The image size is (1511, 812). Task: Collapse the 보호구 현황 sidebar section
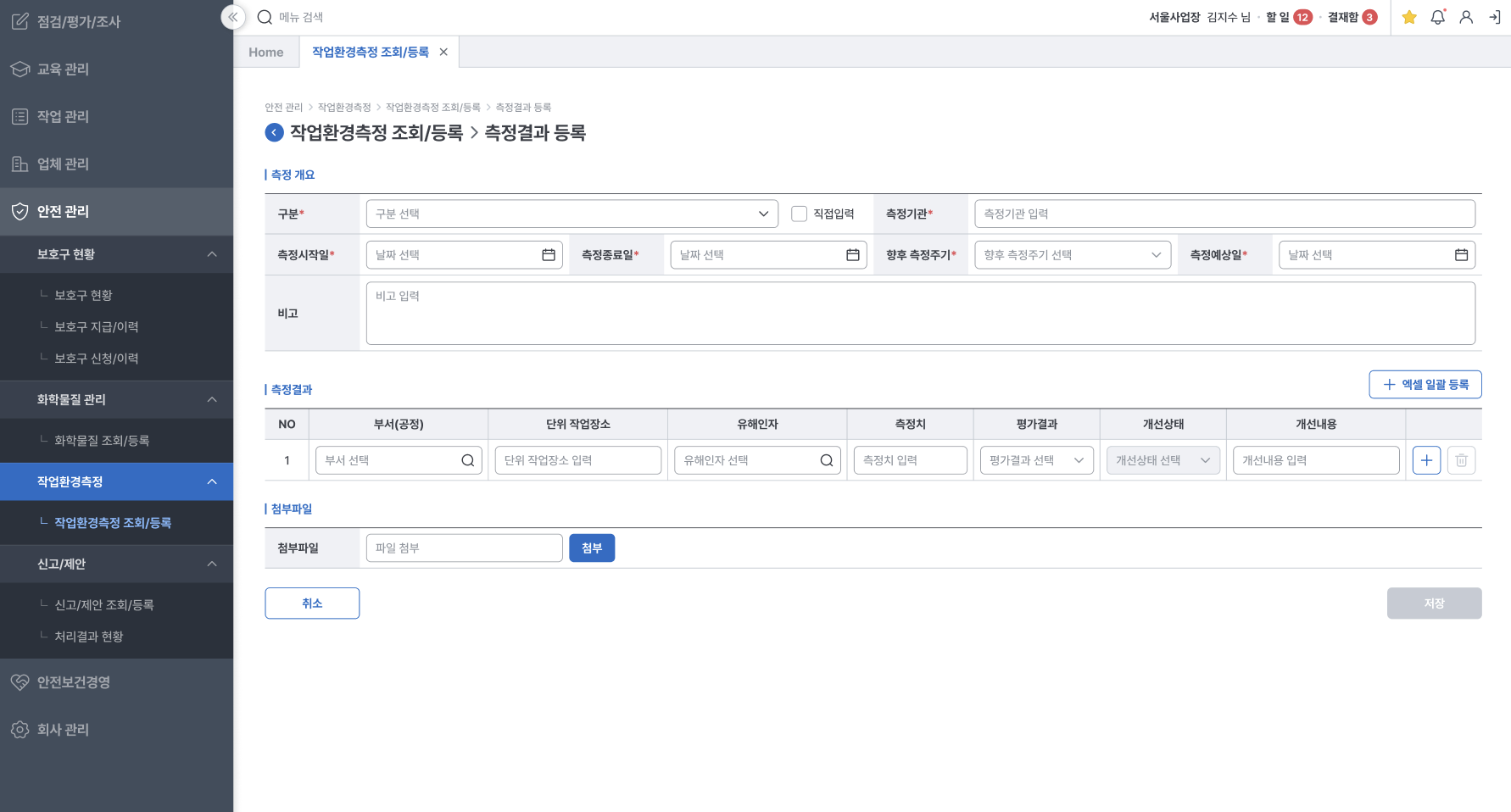(212, 254)
